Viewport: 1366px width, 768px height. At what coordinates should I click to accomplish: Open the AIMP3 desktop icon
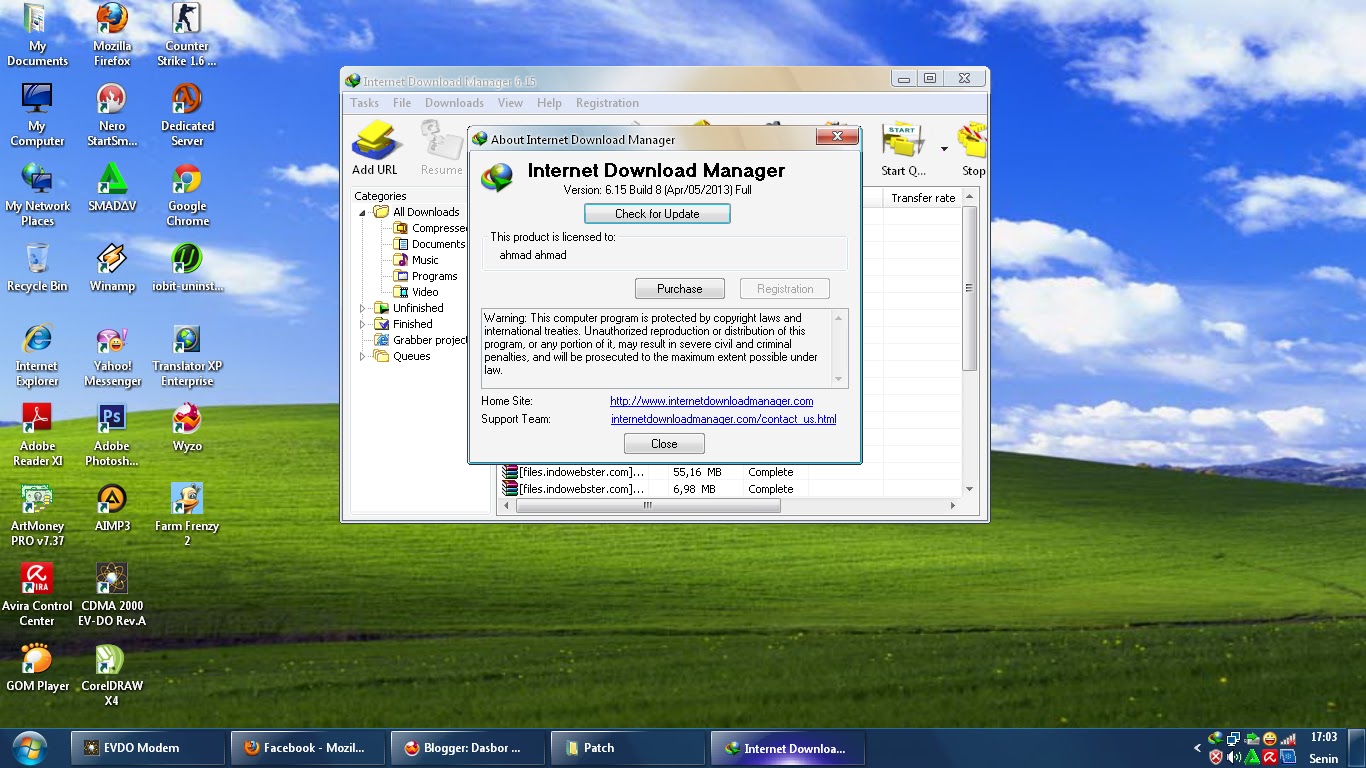tap(112, 508)
